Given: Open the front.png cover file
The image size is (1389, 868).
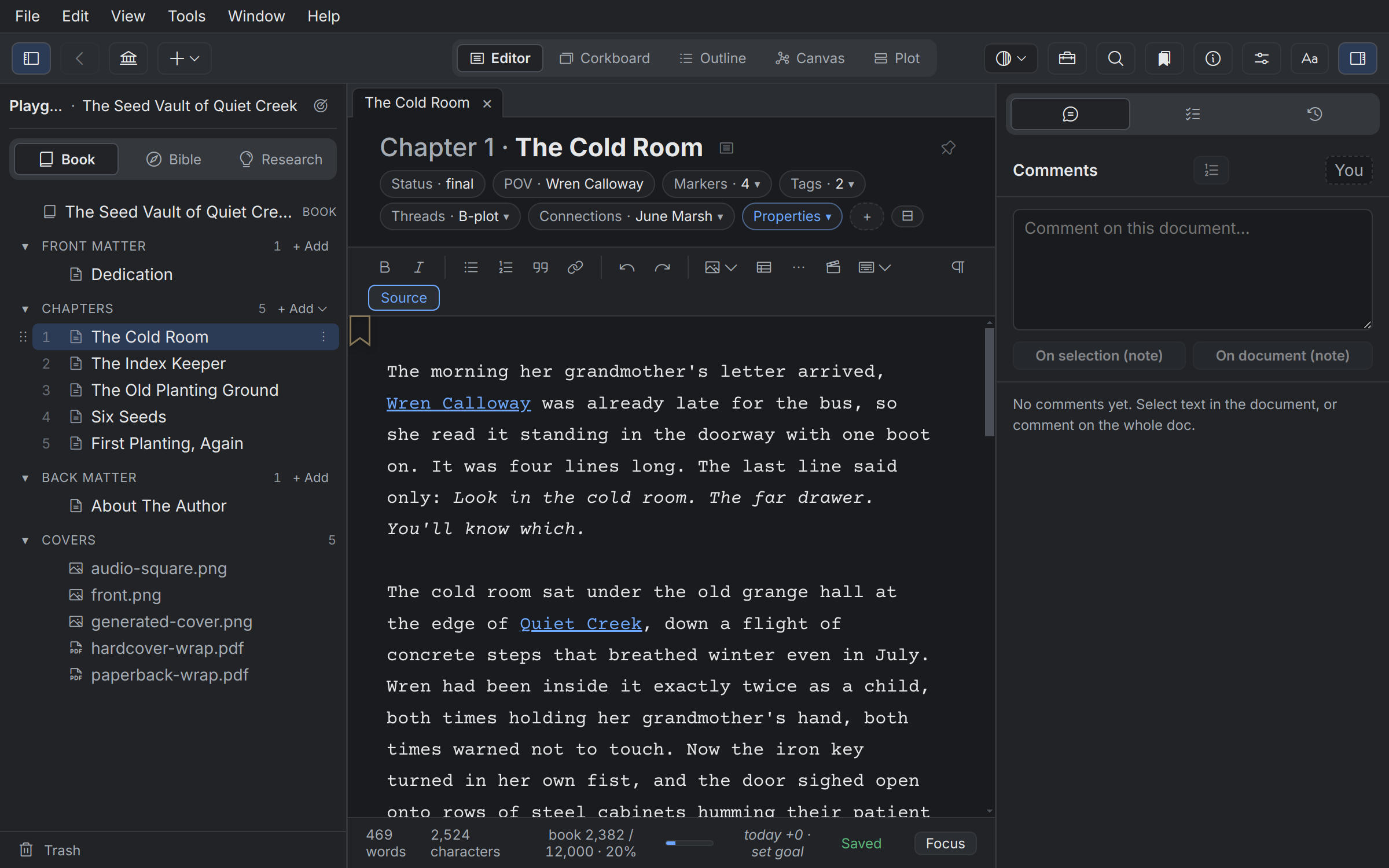Looking at the screenshot, I should tap(126, 595).
